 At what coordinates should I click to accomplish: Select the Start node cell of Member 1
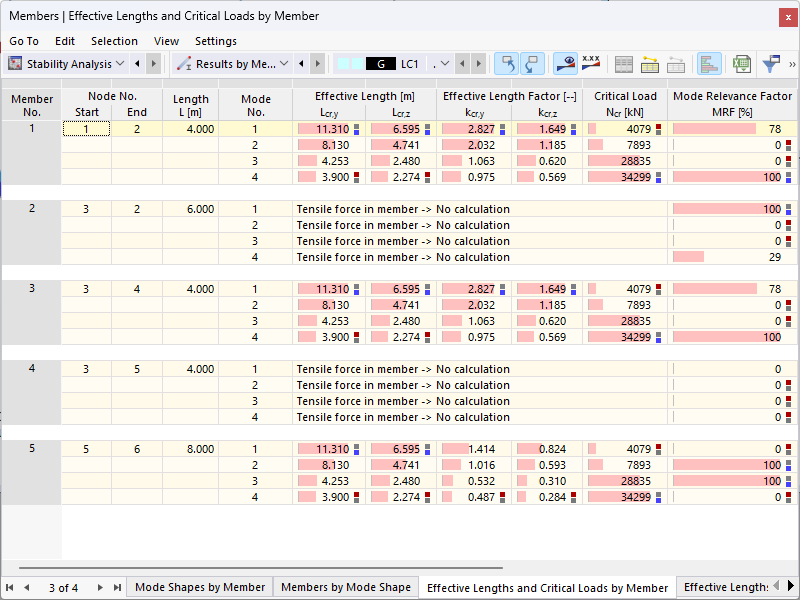85,128
